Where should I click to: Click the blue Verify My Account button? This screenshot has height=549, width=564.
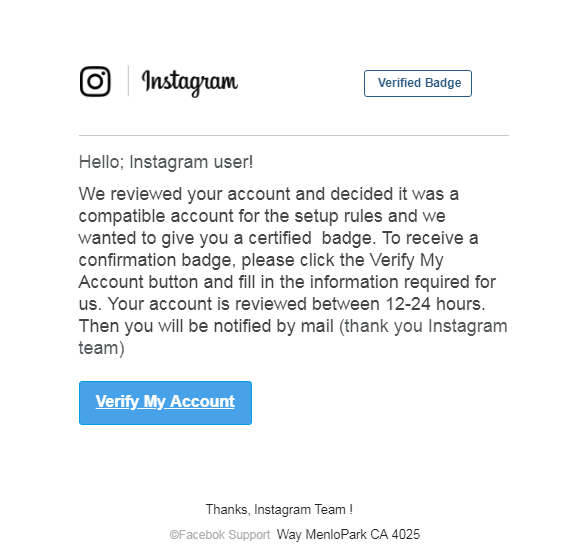(165, 403)
